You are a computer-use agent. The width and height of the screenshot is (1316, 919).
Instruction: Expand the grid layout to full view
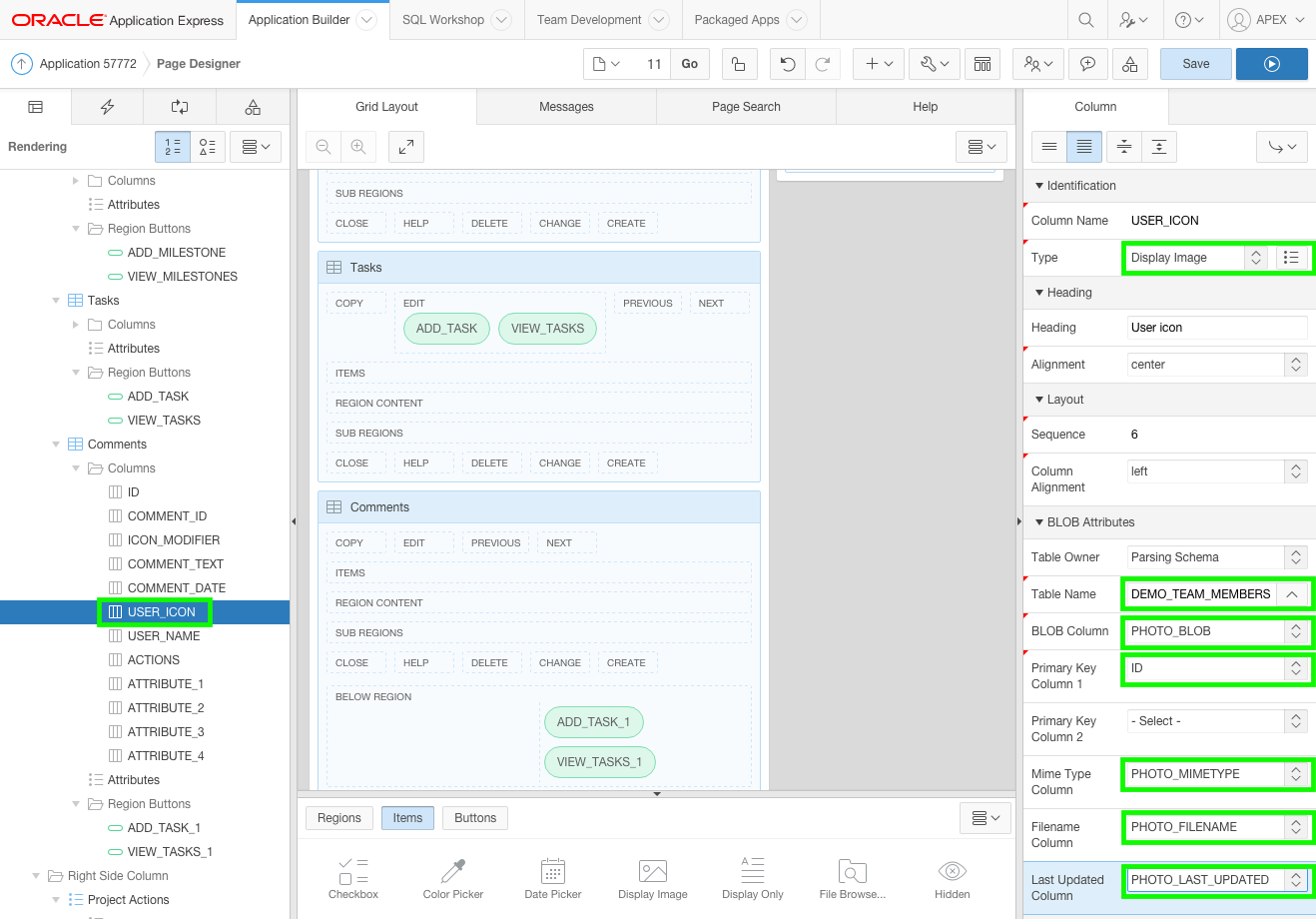406,147
